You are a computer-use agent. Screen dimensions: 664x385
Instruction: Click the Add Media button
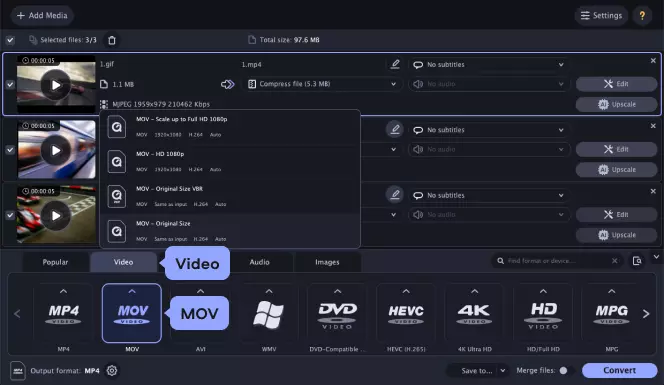[42, 16]
